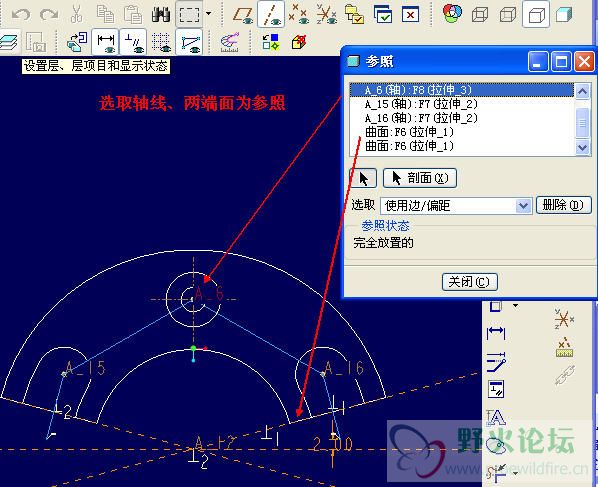Open the sketcher constraints tool
The width and height of the screenshot is (598, 487).
point(496,389)
